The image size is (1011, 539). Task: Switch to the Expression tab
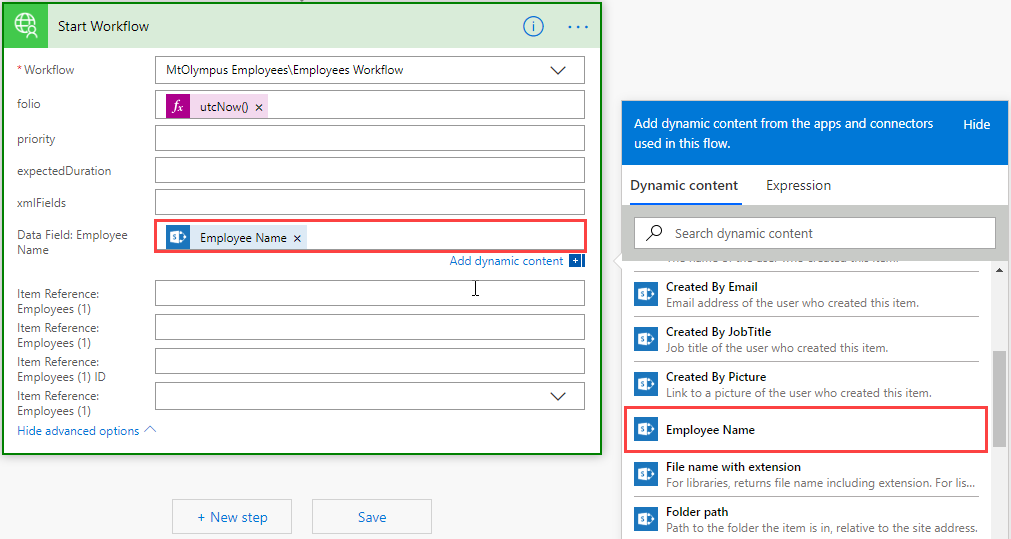[x=798, y=185]
